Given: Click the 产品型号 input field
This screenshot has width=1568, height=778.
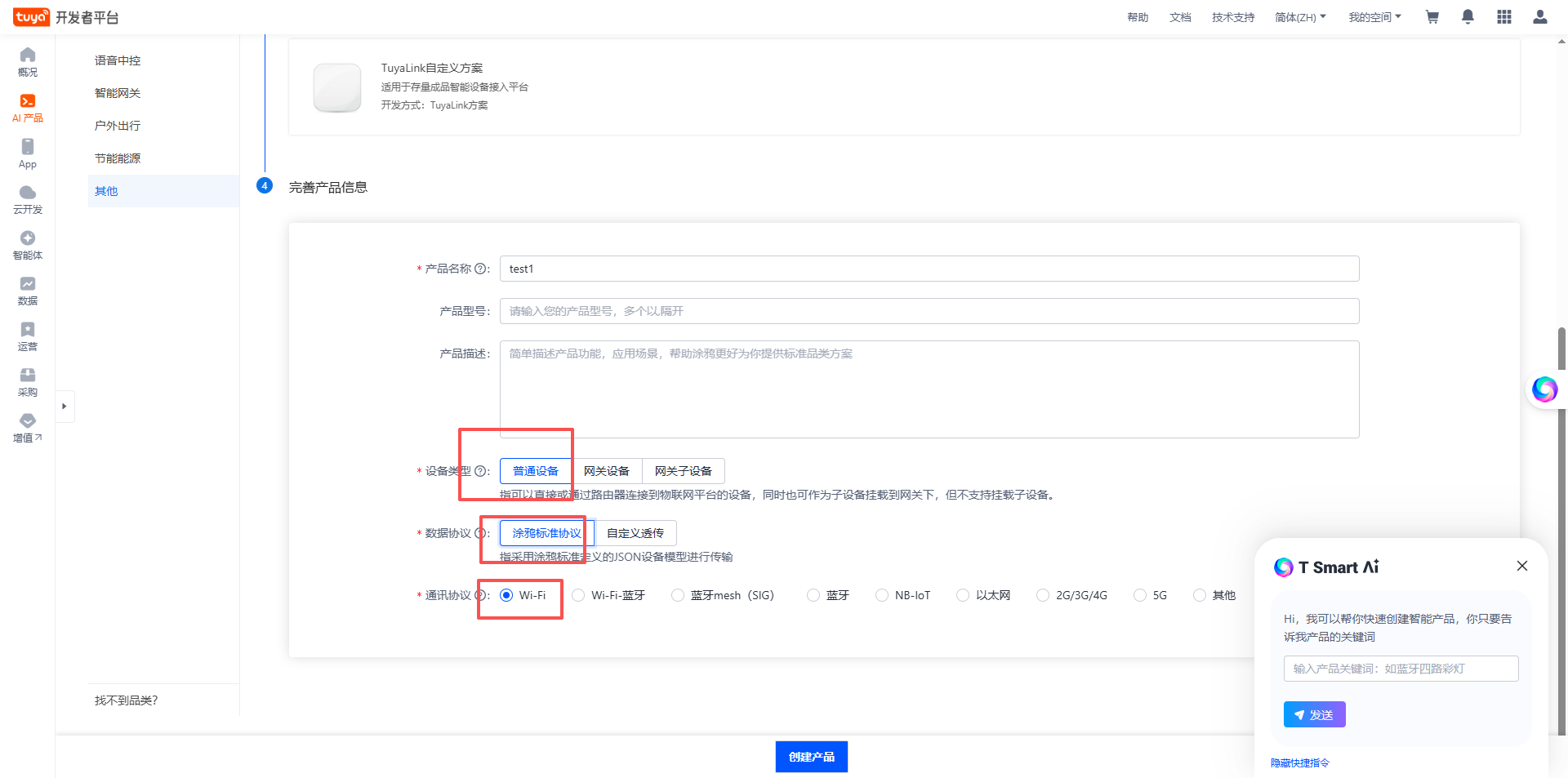Looking at the screenshot, I should tap(929, 311).
